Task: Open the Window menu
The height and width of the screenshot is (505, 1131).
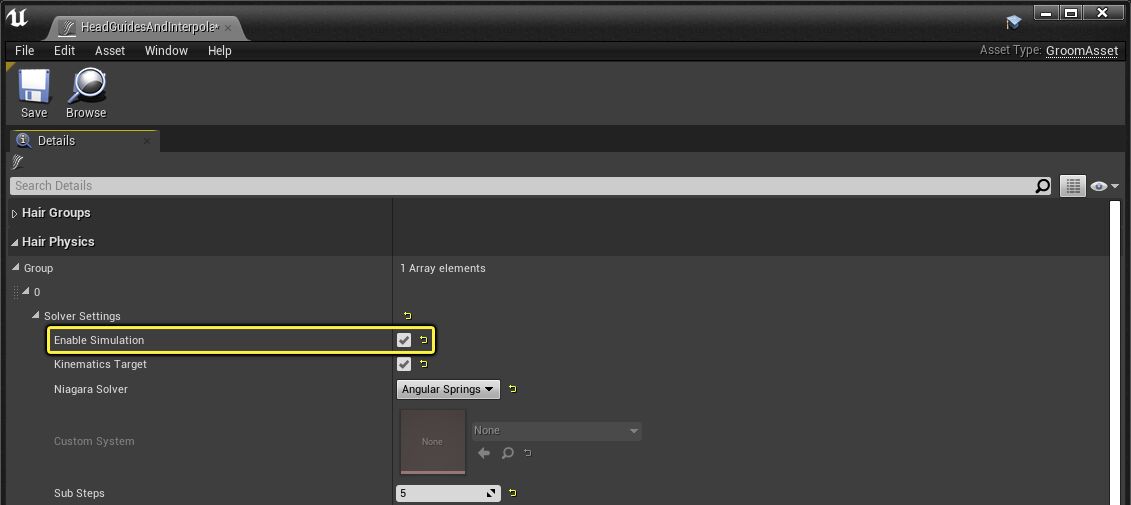Action: pyautogui.click(x=166, y=50)
